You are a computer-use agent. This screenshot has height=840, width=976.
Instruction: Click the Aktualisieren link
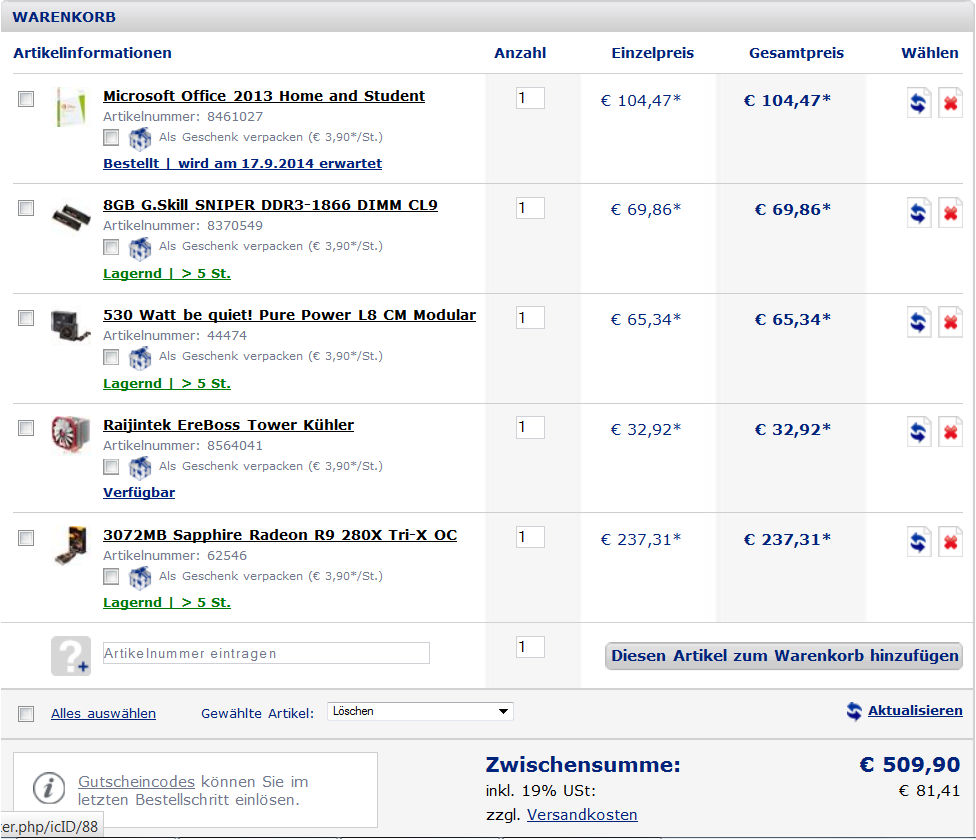(x=915, y=711)
